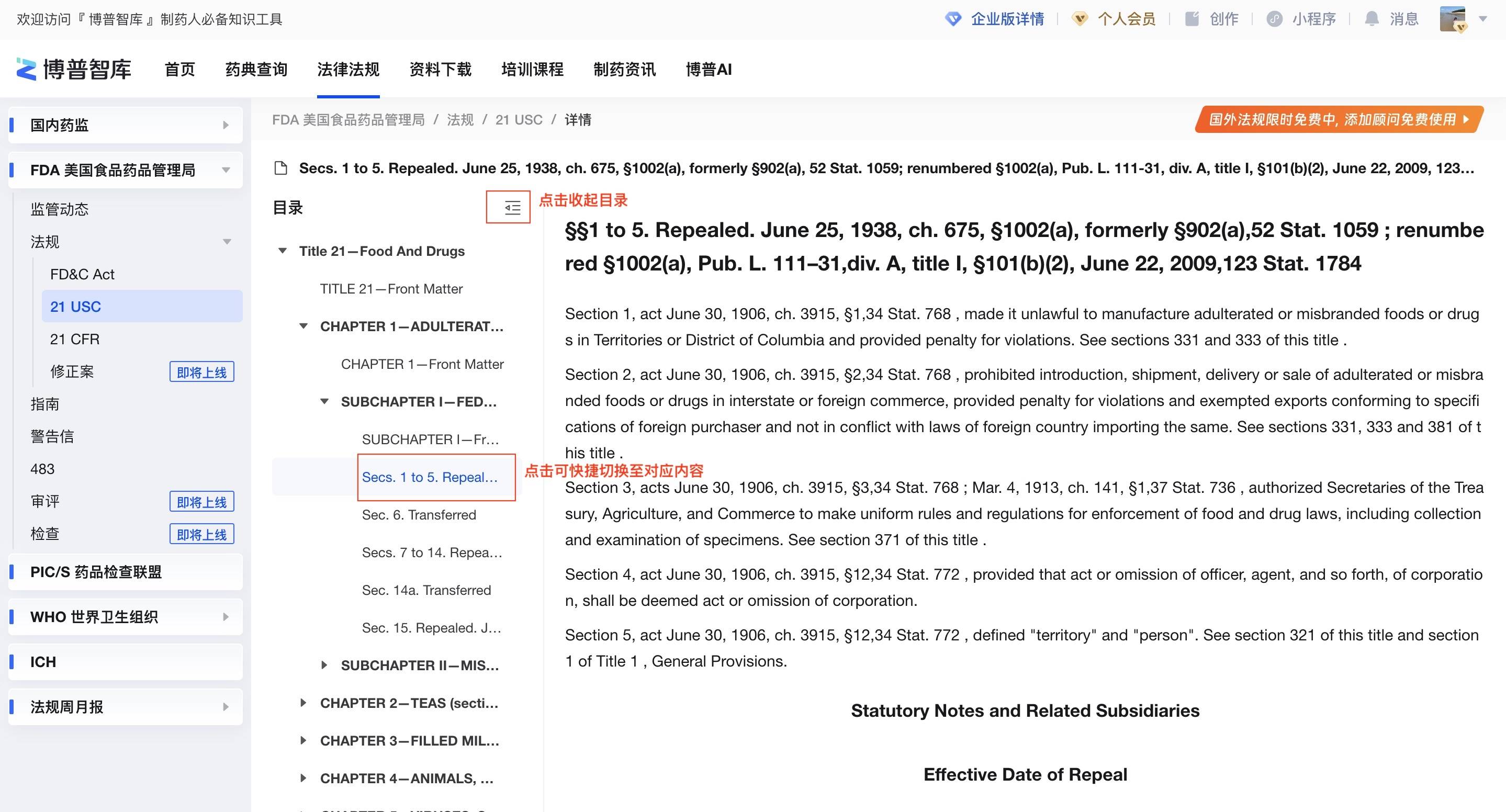Click the 即将上线 badge beside 审评
The width and height of the screenshot is (1506, 812).
pos(201,502)
